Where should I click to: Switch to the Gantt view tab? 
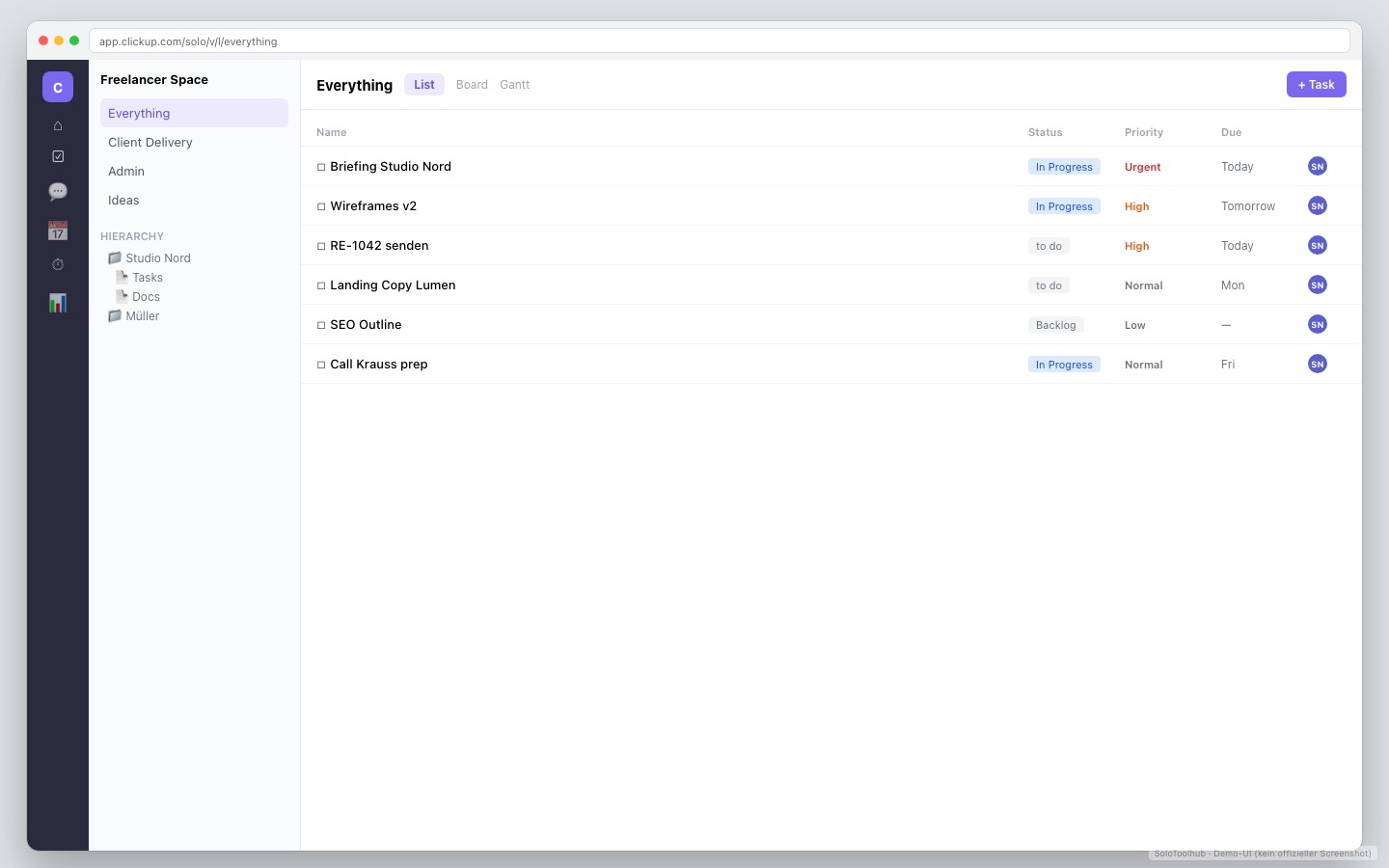(515, 85)
